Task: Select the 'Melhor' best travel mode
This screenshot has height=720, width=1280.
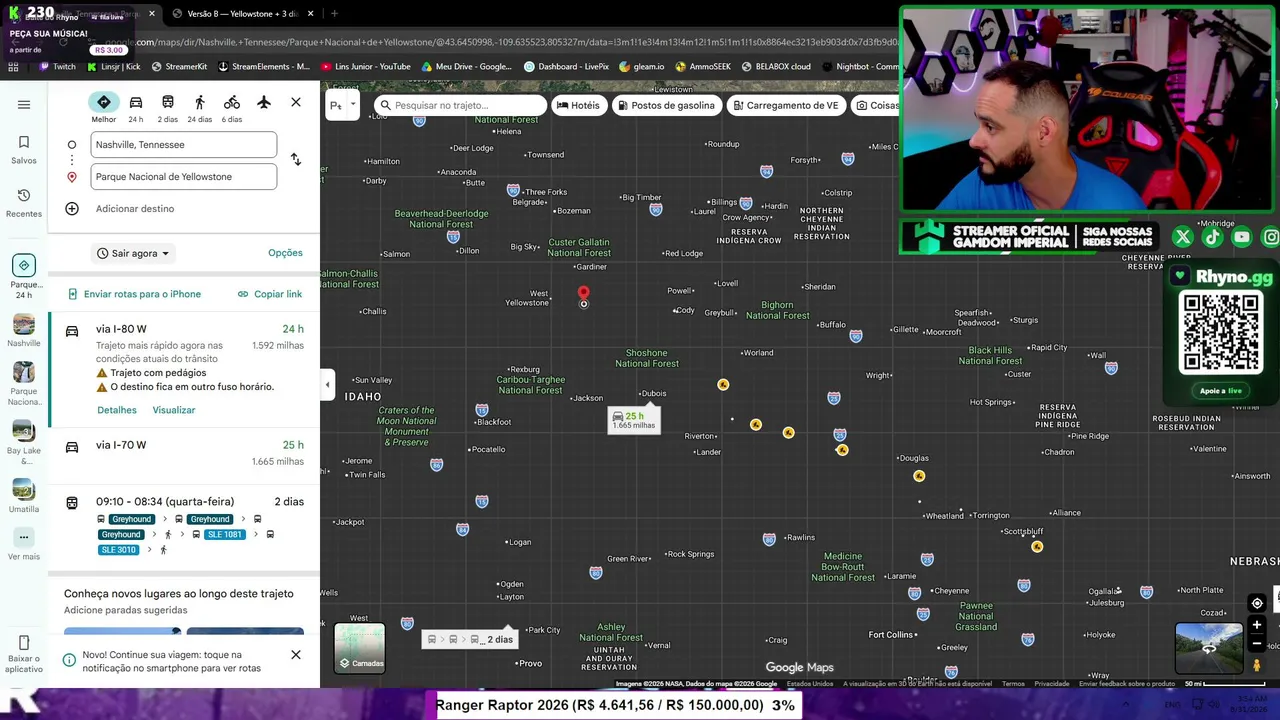Action: click(104, 108)
